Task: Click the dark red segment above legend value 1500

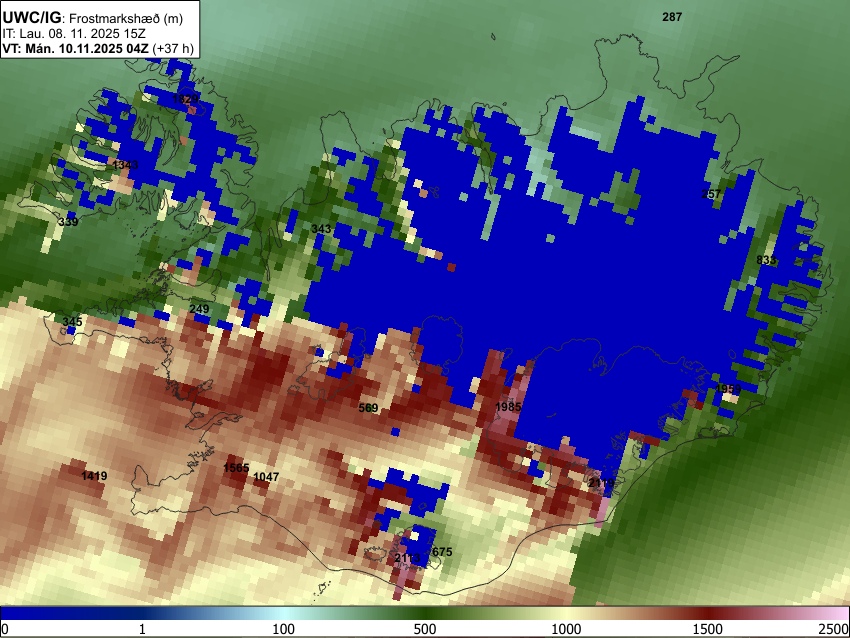Action: click(x=707, y=614)
